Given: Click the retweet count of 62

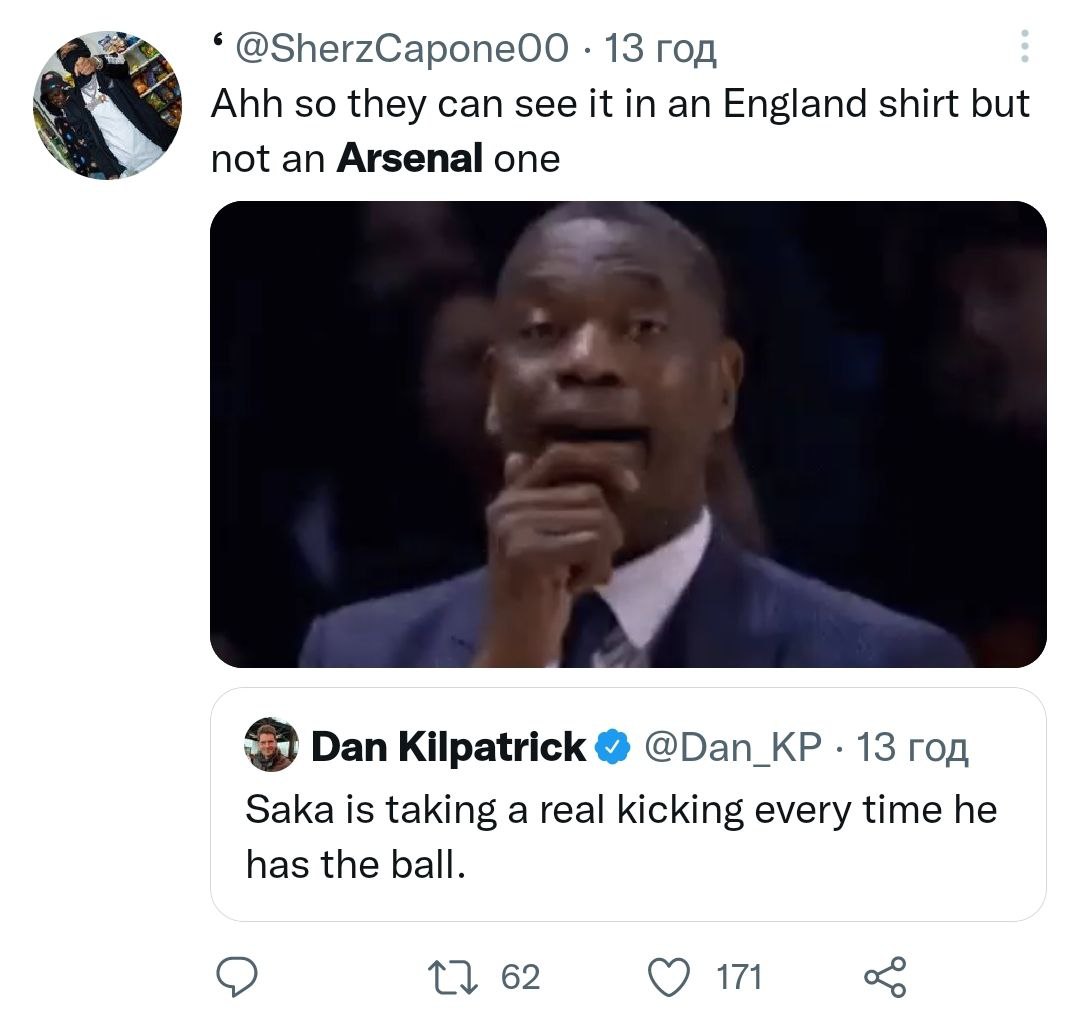Looking at the screenshot, I should coord(520,977).
